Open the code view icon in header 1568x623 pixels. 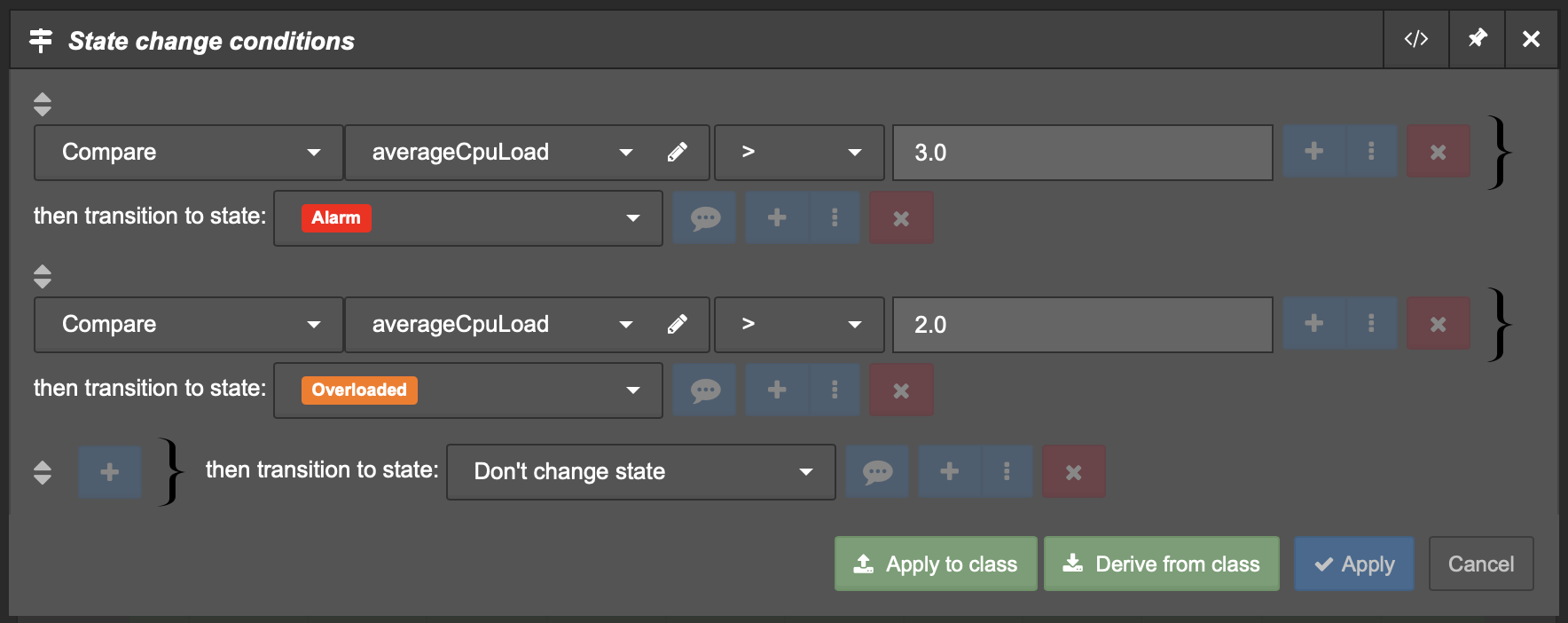tap(1416, 39)
